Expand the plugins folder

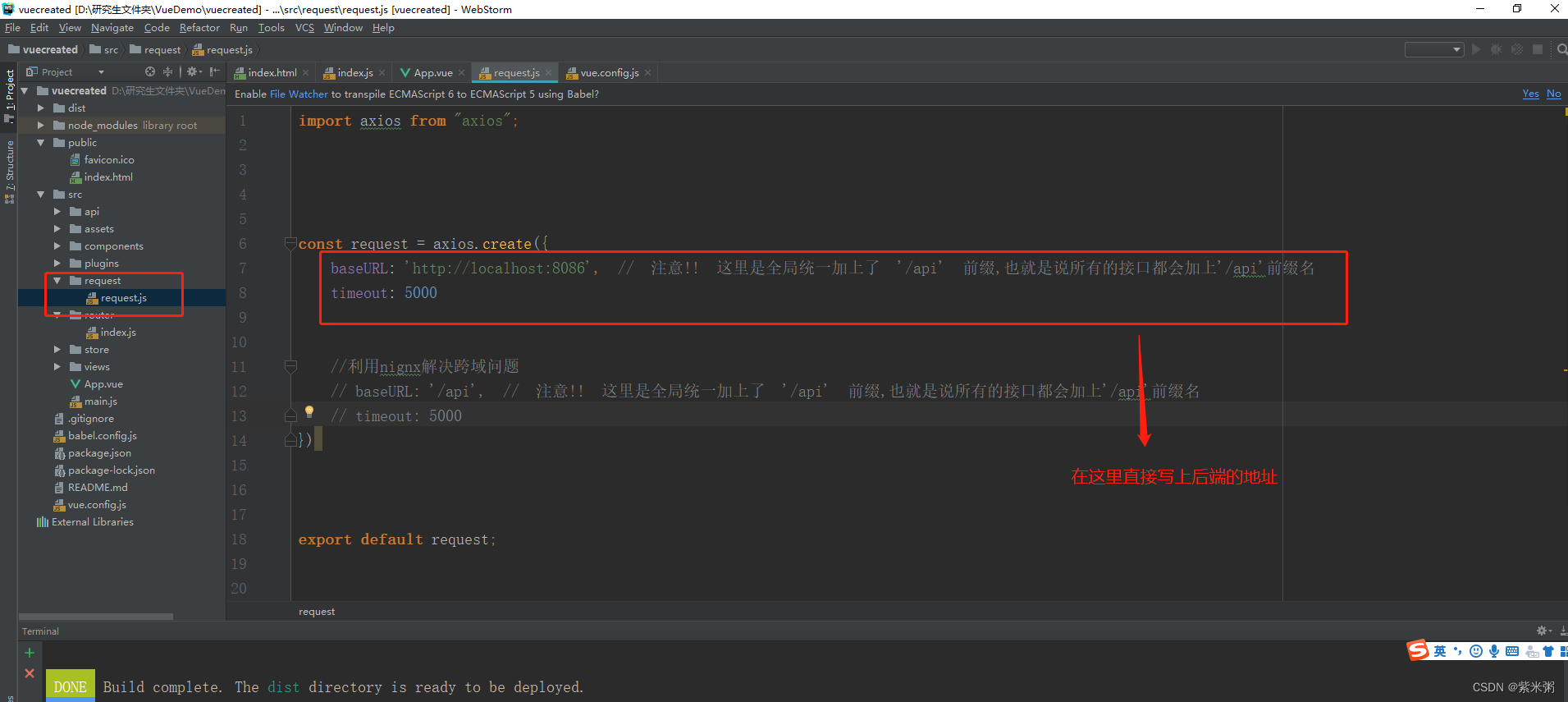(x=57, y=264)
